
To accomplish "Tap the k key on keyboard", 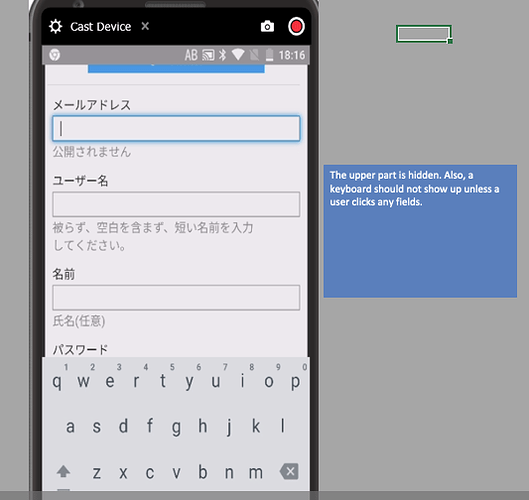I will point(256,426).
